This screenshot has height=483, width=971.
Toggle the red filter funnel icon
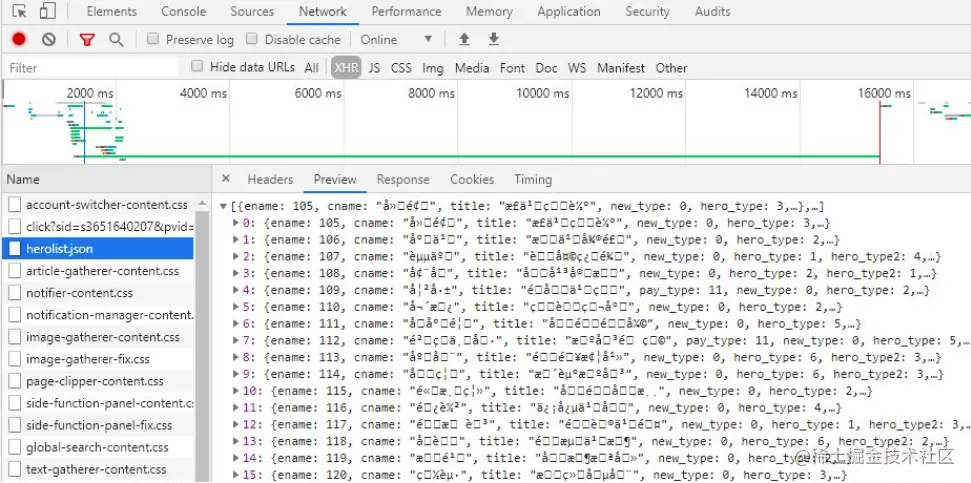(x=87, y=40)
